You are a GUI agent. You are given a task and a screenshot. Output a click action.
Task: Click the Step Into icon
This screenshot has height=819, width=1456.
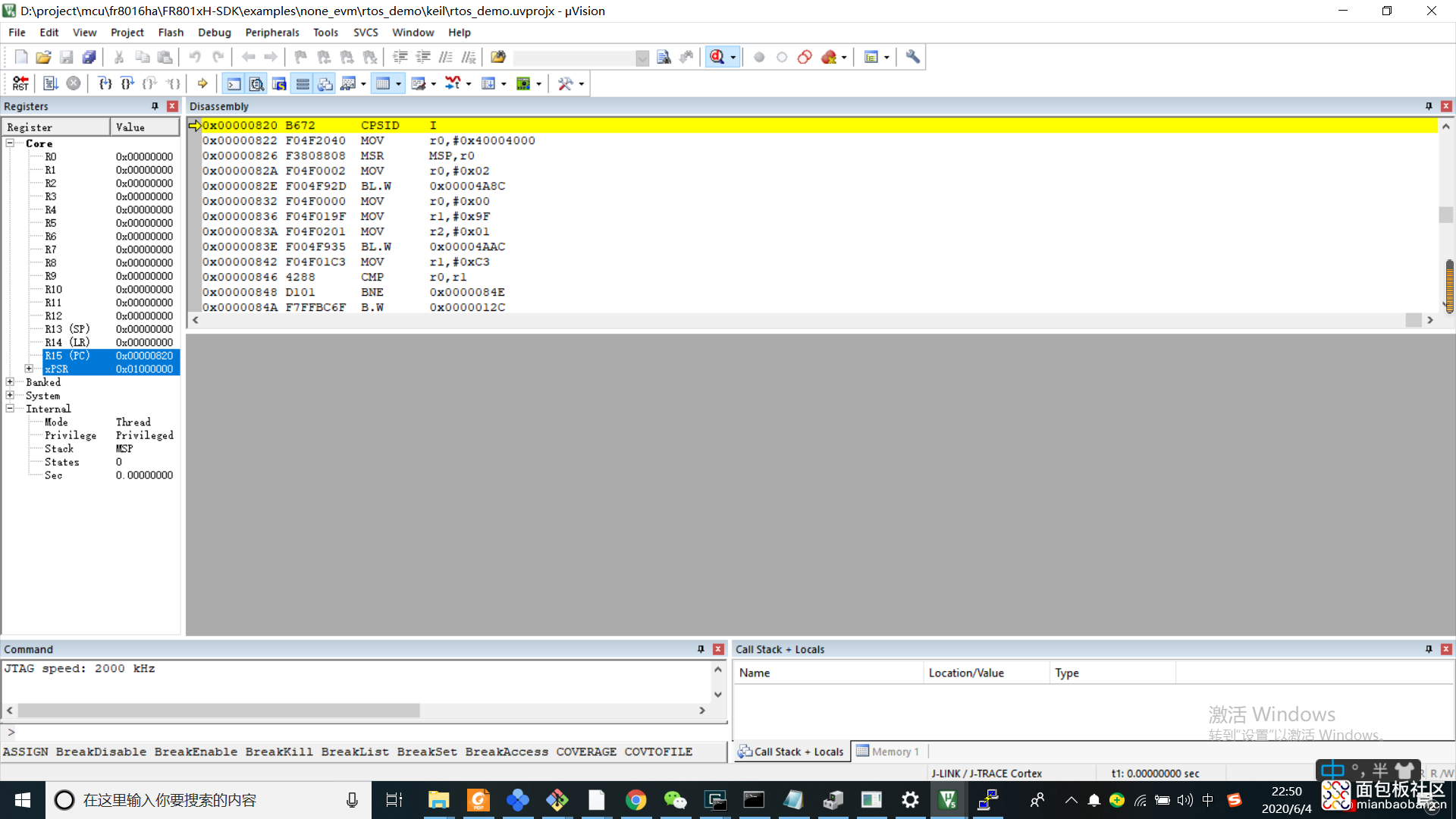pos(105,83)
